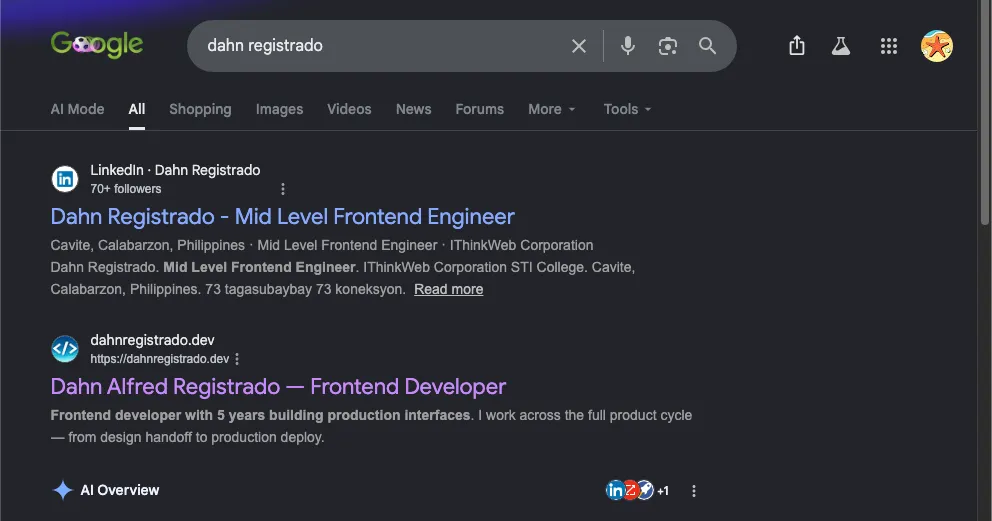
Task: Expand the Tools dropdown
Action: pos(627,109)
